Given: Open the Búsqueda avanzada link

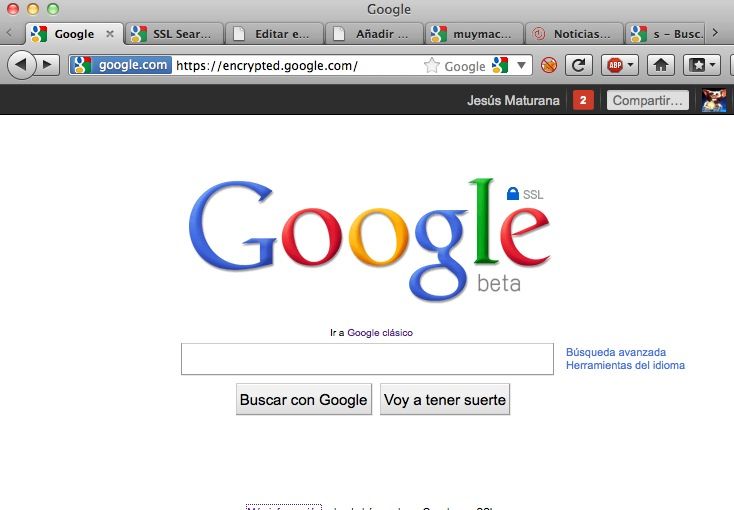Looking at the screenshot, I should click(x=616, y=352).
